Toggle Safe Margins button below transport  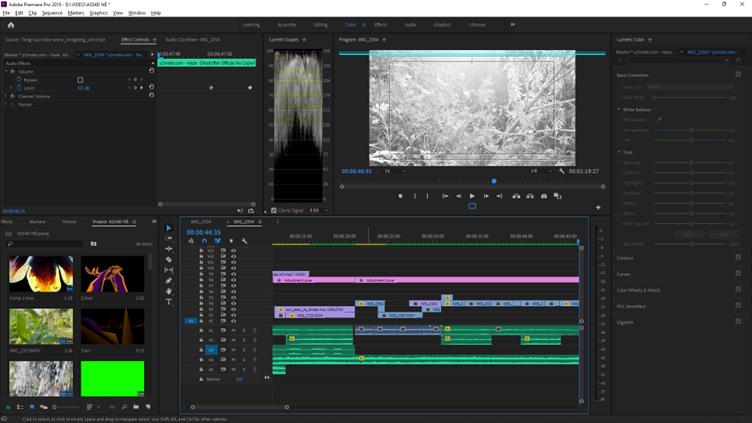point(472,206)
